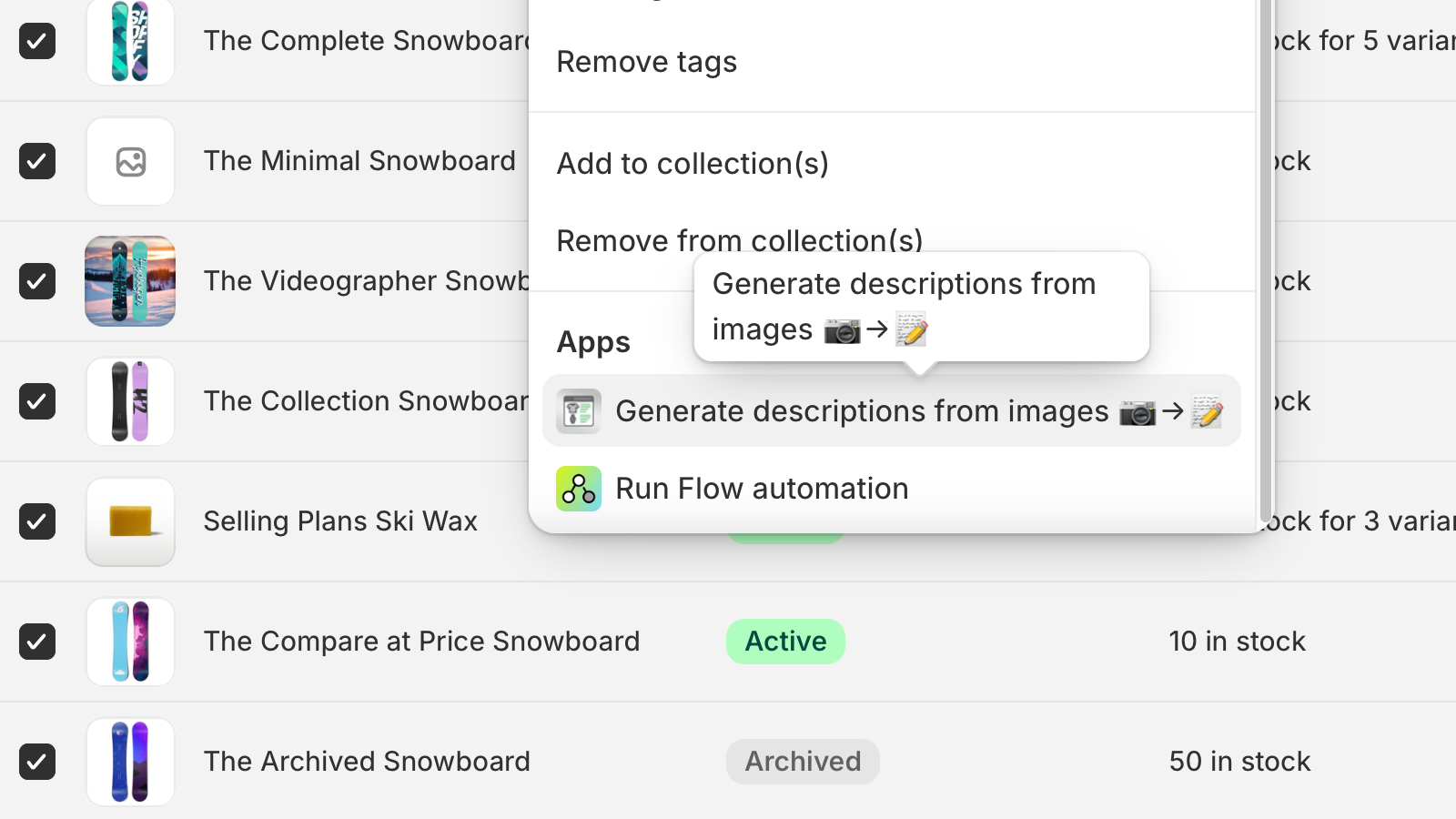Screen dimensions: 1456x819
Task: Open The Videographer Snowboard thumbnail
Action: point(130,281)
